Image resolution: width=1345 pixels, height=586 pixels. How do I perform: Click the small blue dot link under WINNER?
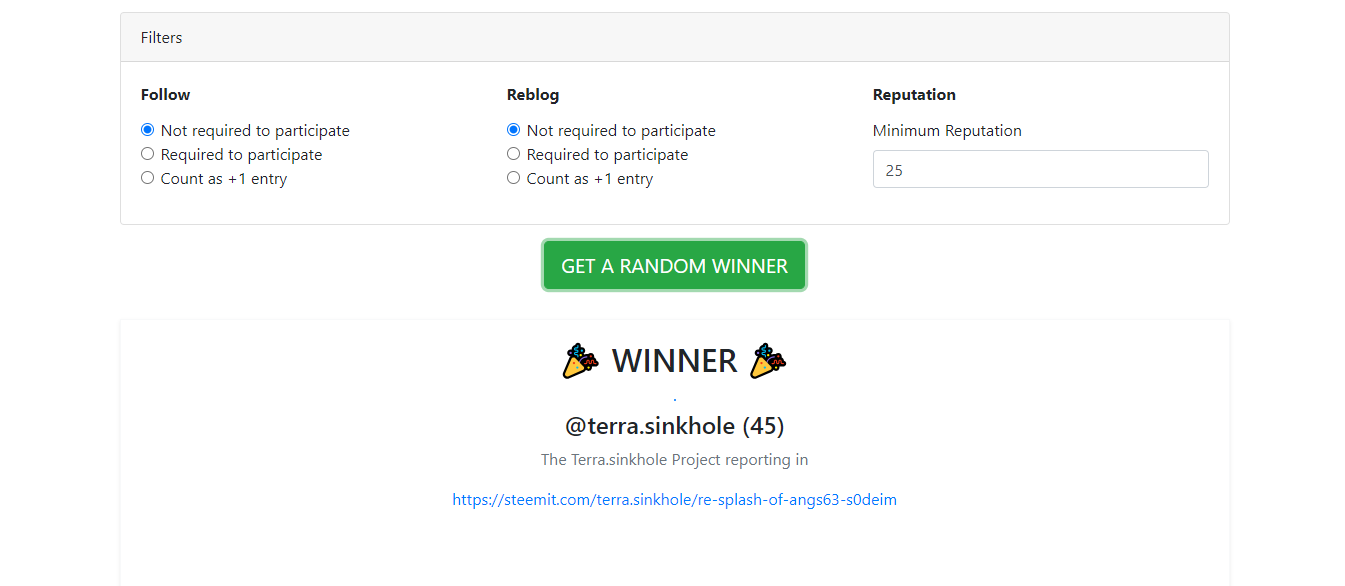(675, 399)
